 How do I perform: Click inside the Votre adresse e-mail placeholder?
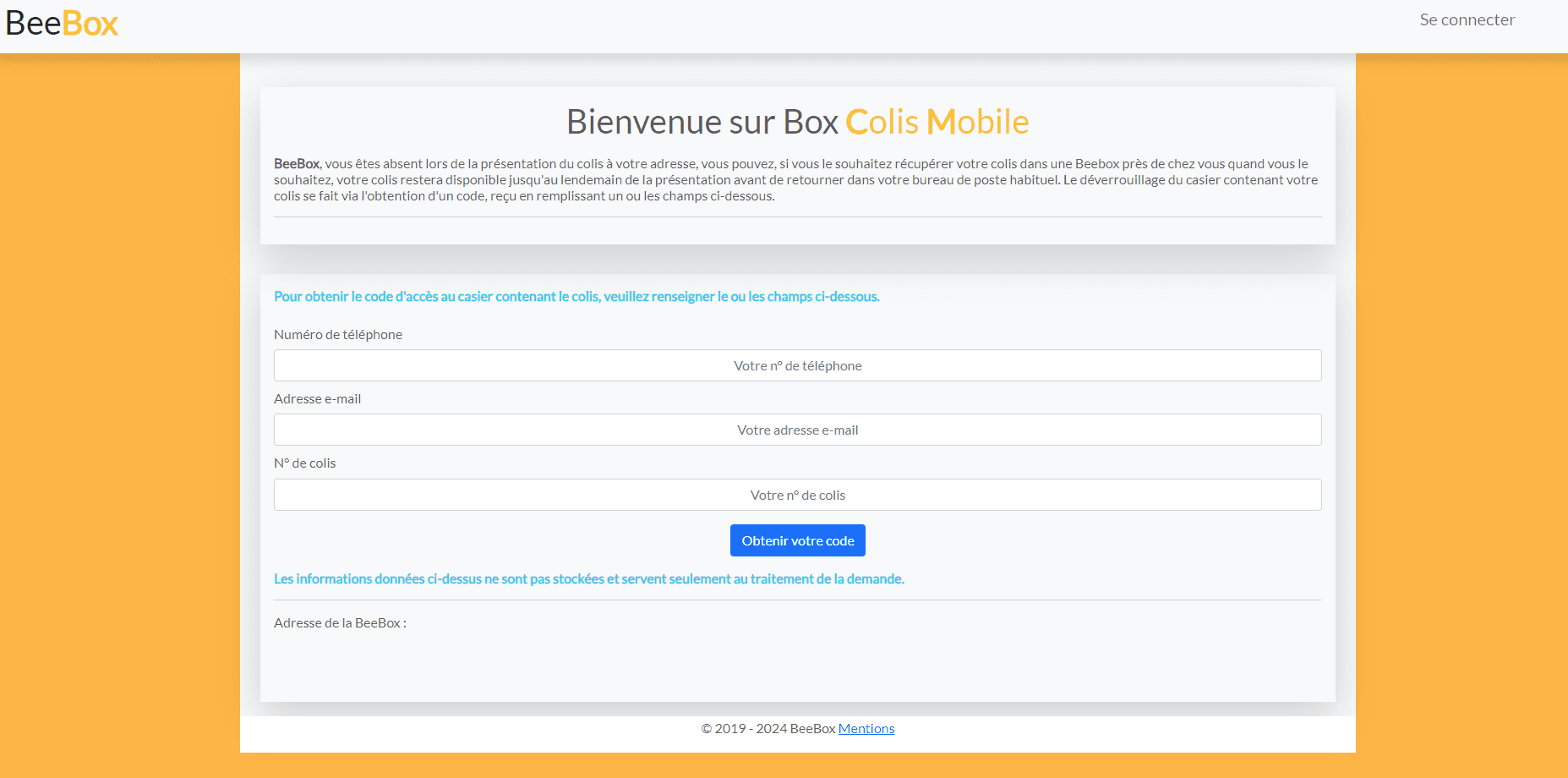(x=797, y=430)
